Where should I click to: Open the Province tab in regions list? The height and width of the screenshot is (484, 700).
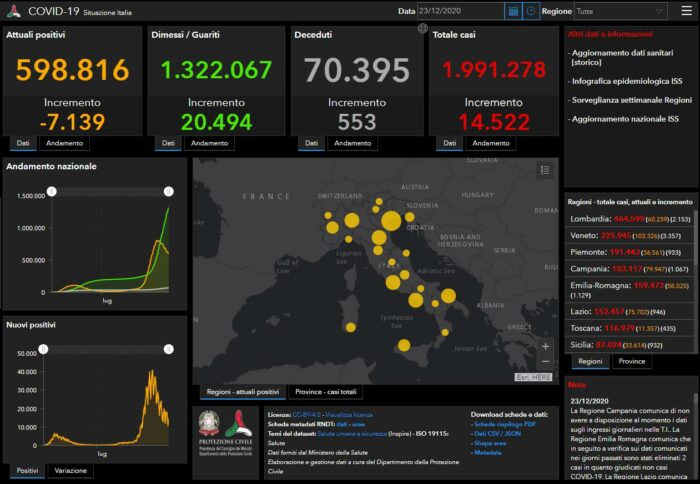tap(632, 361)
